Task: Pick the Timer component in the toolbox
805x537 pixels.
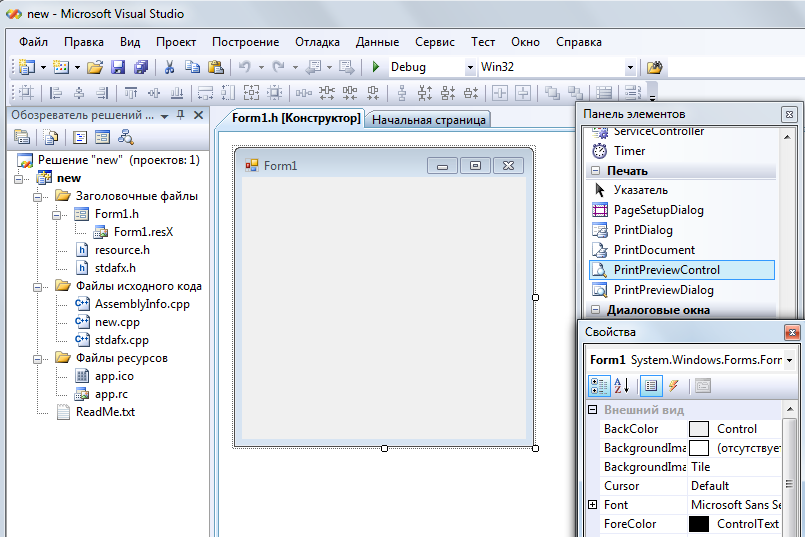Action: point(629,151)
